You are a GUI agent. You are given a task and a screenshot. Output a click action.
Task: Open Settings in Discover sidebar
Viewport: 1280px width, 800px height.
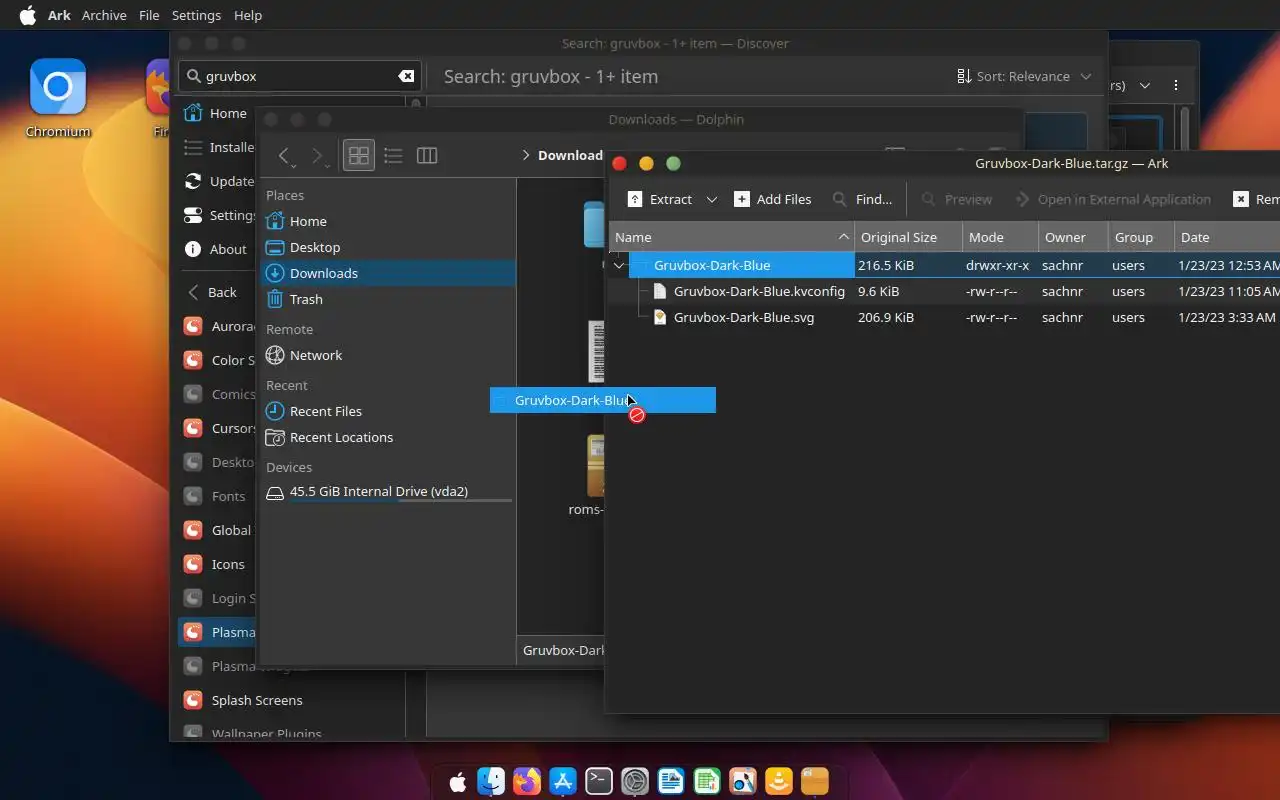click(218, 215)
